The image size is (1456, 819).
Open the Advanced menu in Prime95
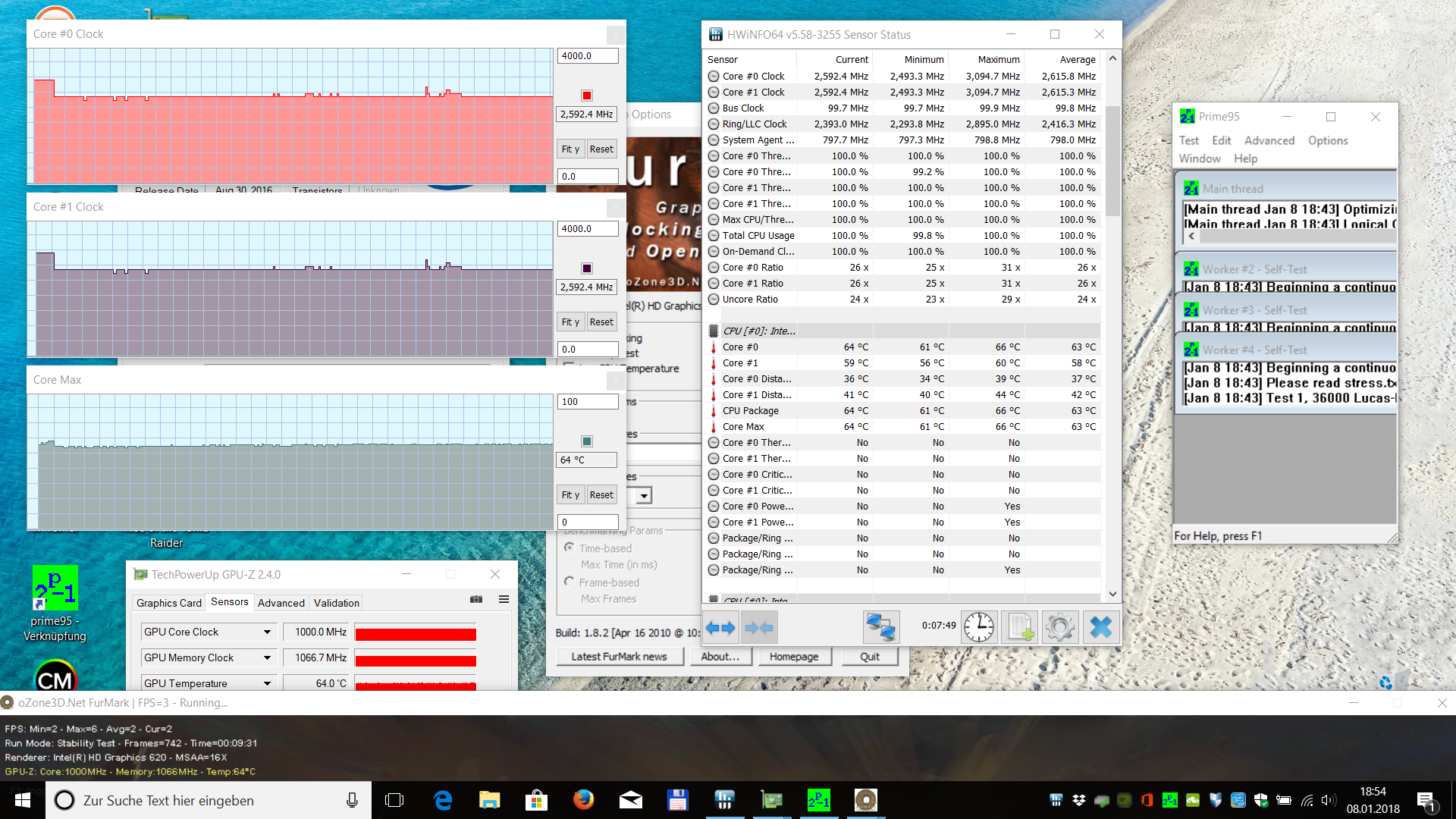(1269, 140)
